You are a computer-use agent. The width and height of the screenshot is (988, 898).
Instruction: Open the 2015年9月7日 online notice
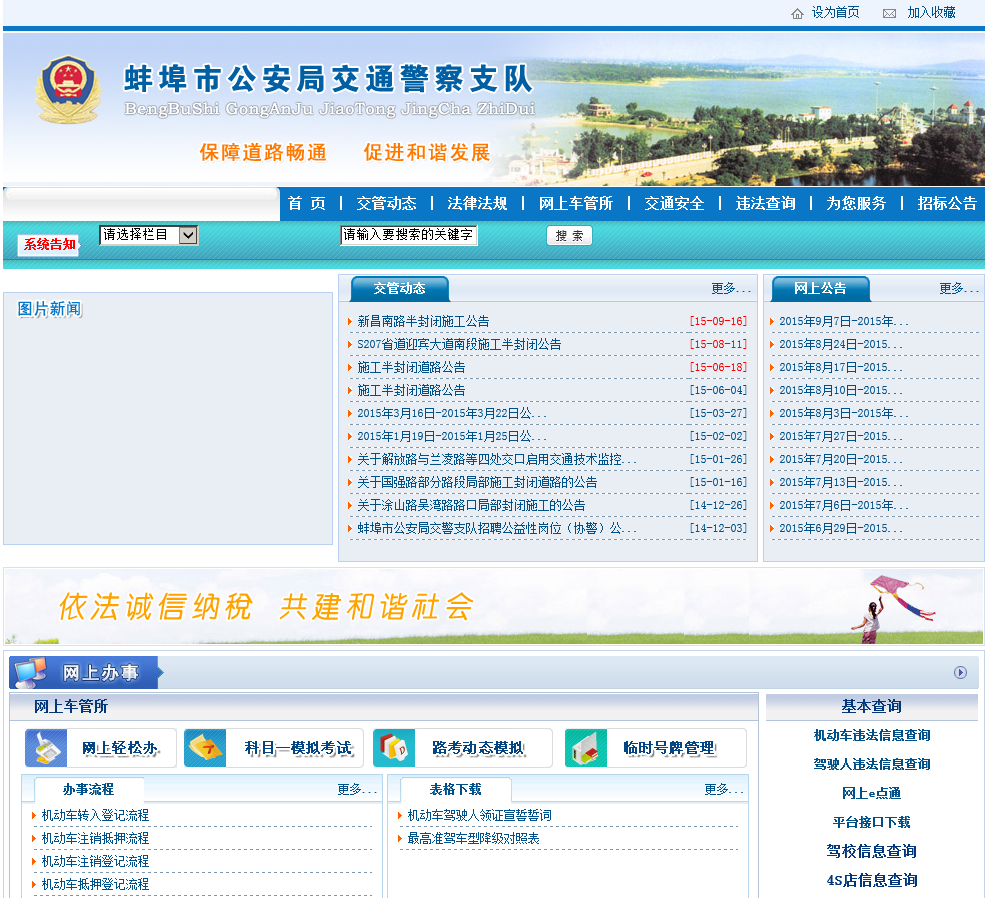(844, 321)
